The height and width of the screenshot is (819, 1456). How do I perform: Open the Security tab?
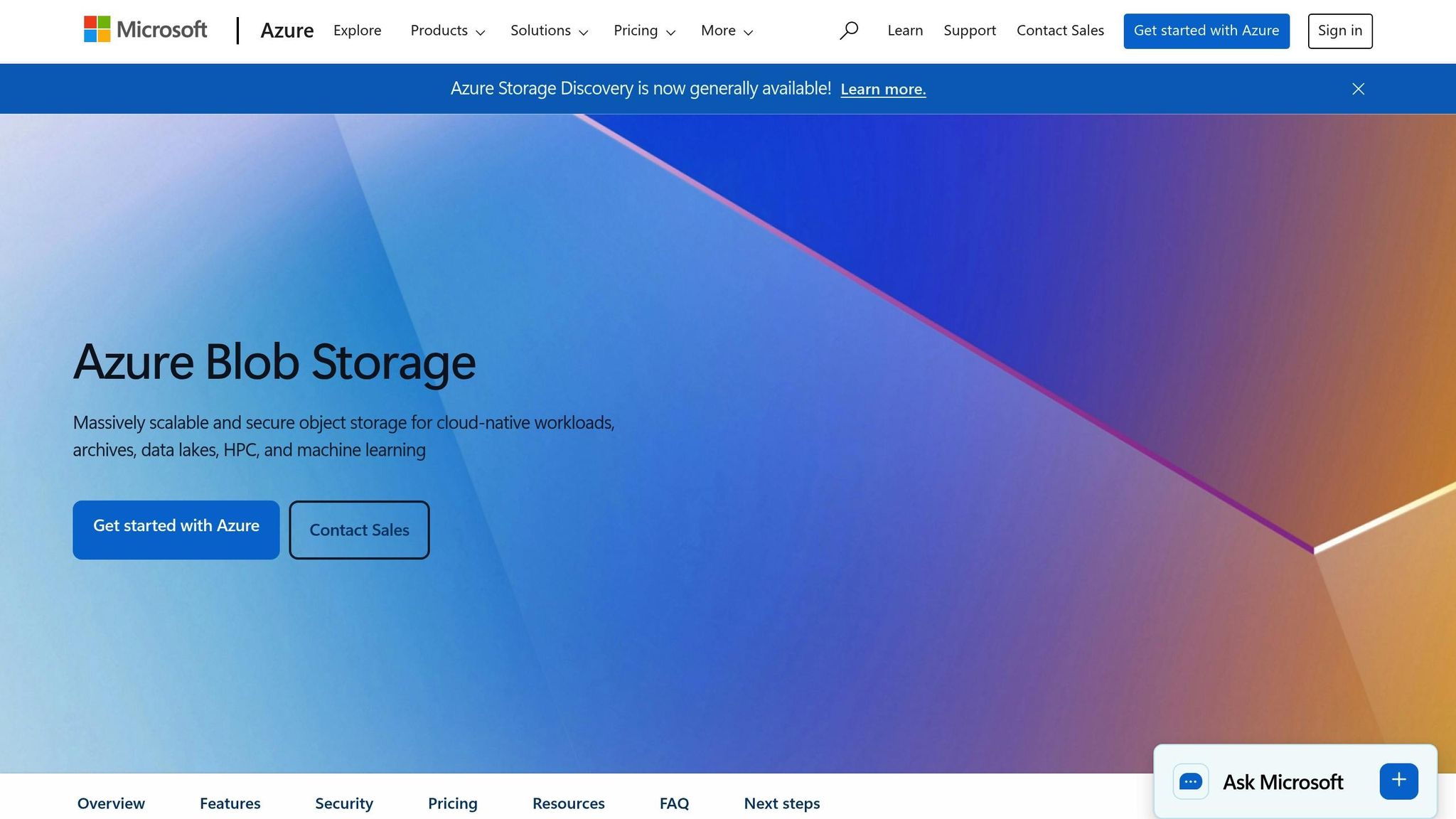(x=344, y=803)
